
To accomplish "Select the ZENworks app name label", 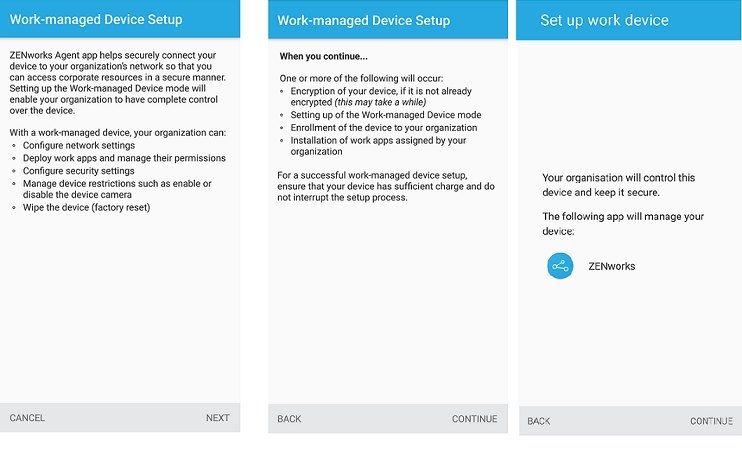I will pos(612,266).
